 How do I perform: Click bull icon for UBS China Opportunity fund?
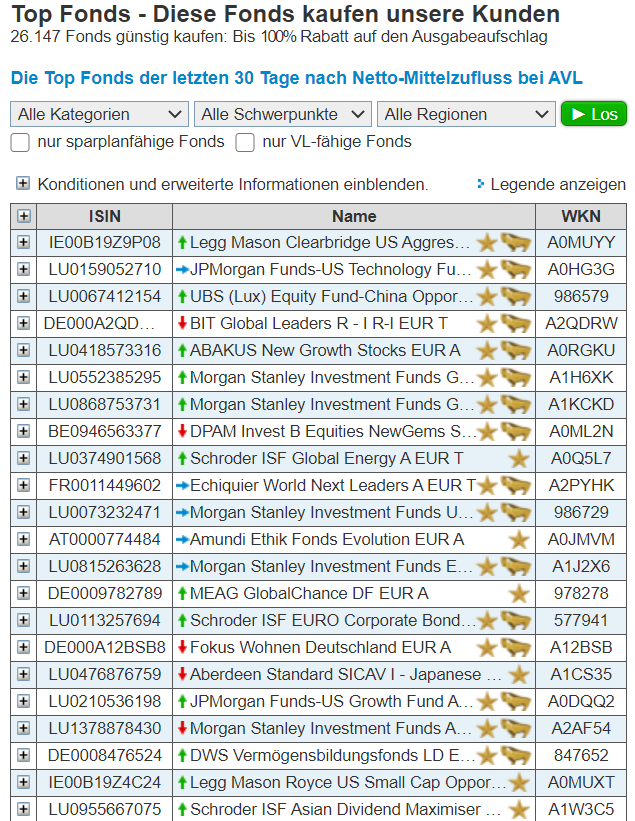tap(516, 296)
